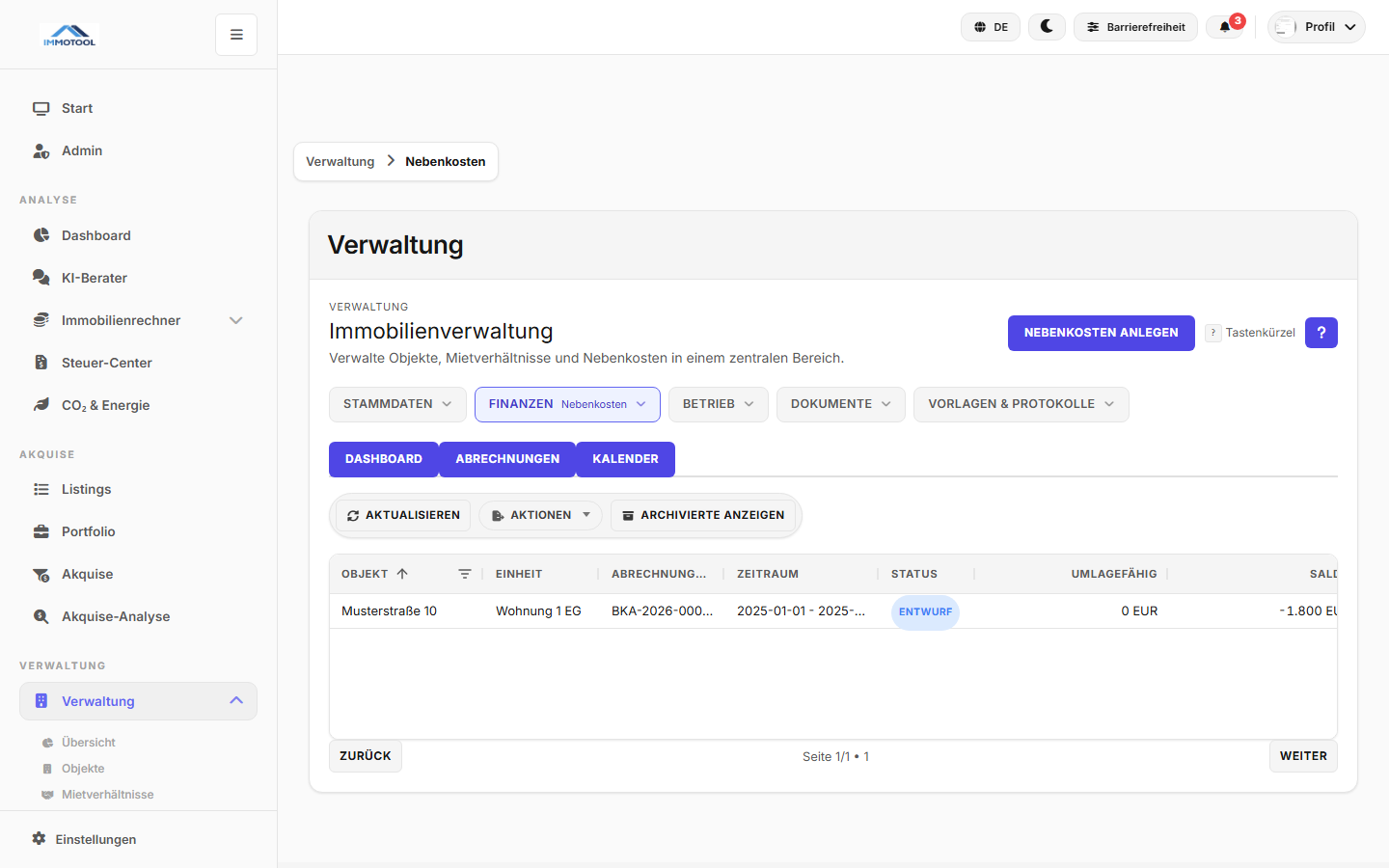Open the KI-Berater chat page
Image resolution: width=1389 pixels, height=868 pixels.
pyautogui.click(x=95, y=278)
